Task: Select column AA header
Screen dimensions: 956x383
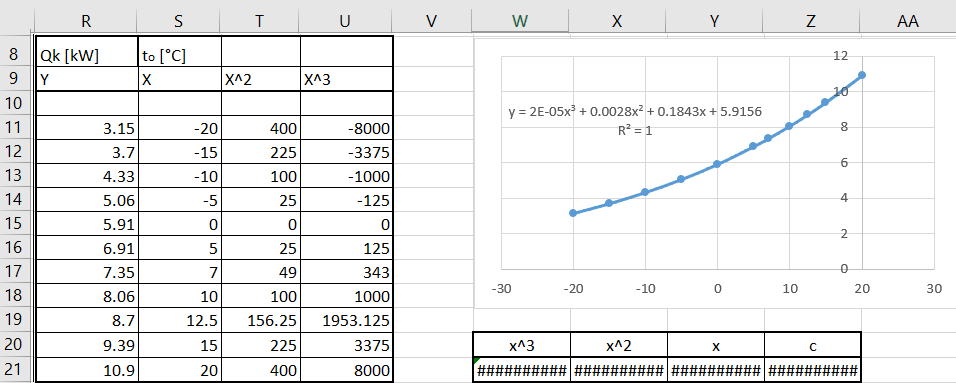Action: pos(908,21)
